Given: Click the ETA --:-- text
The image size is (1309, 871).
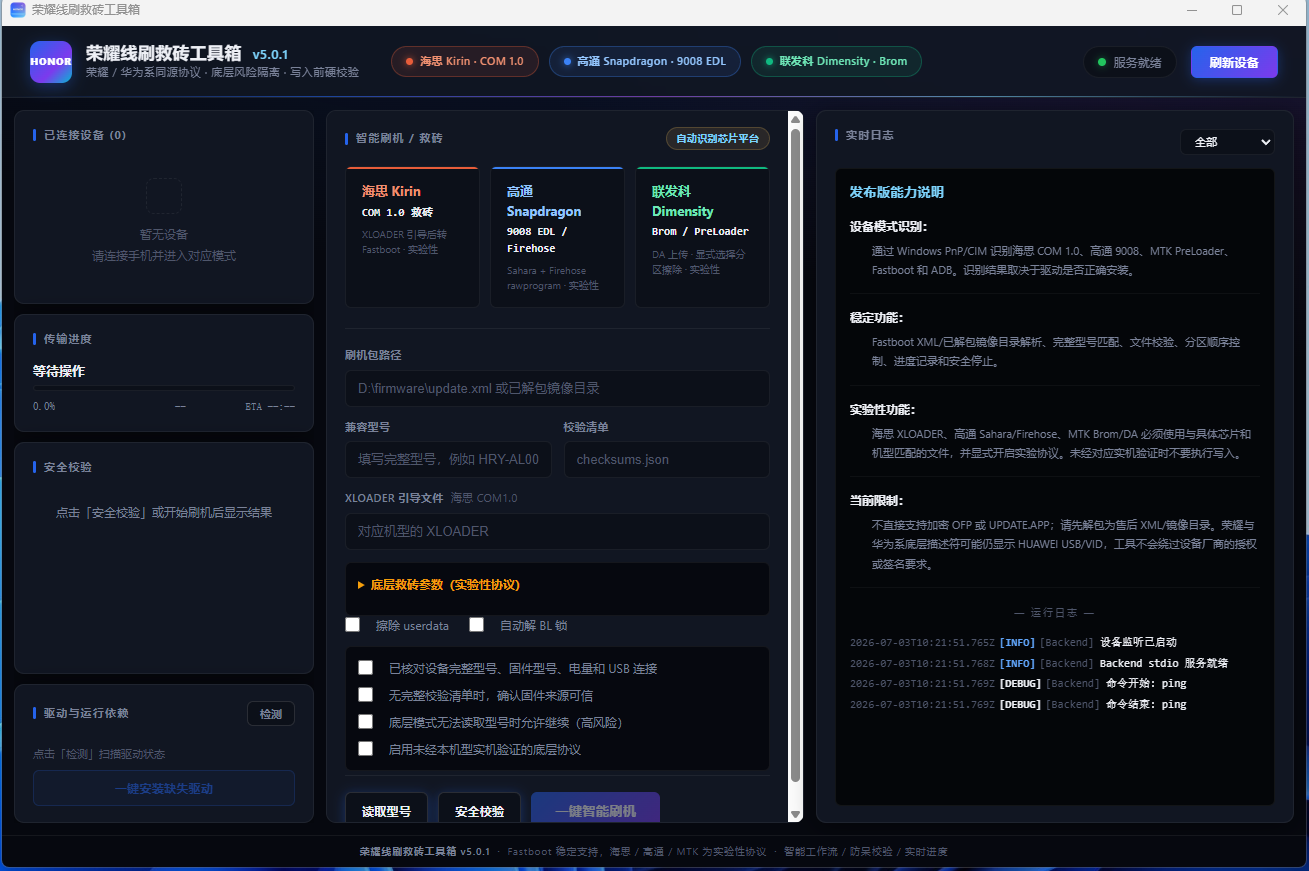Looking at the screenshot, I should coord(270,407).
